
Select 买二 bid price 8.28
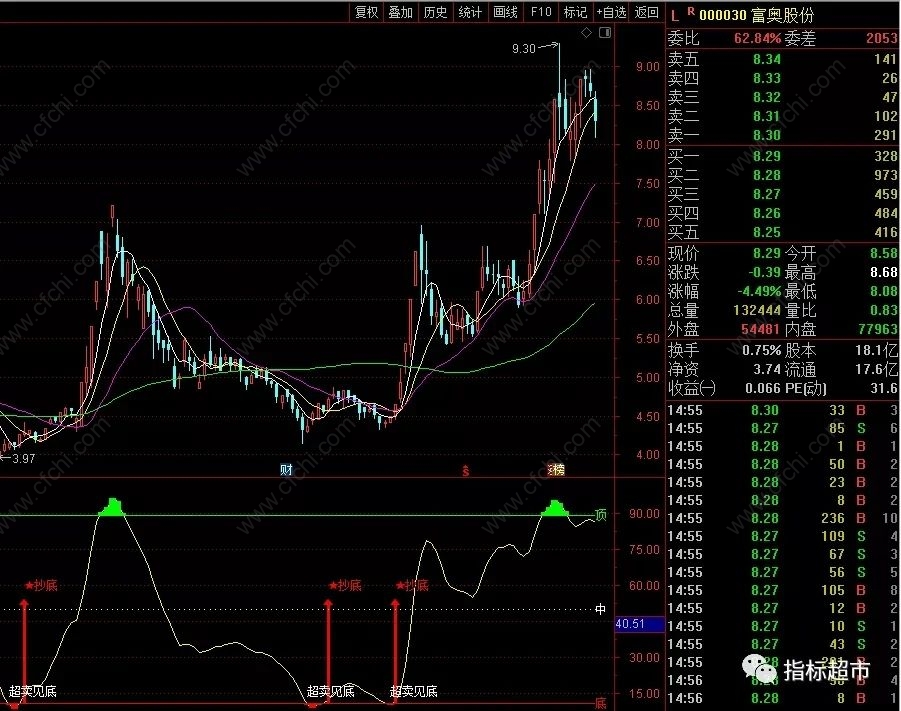coord(767,175)
